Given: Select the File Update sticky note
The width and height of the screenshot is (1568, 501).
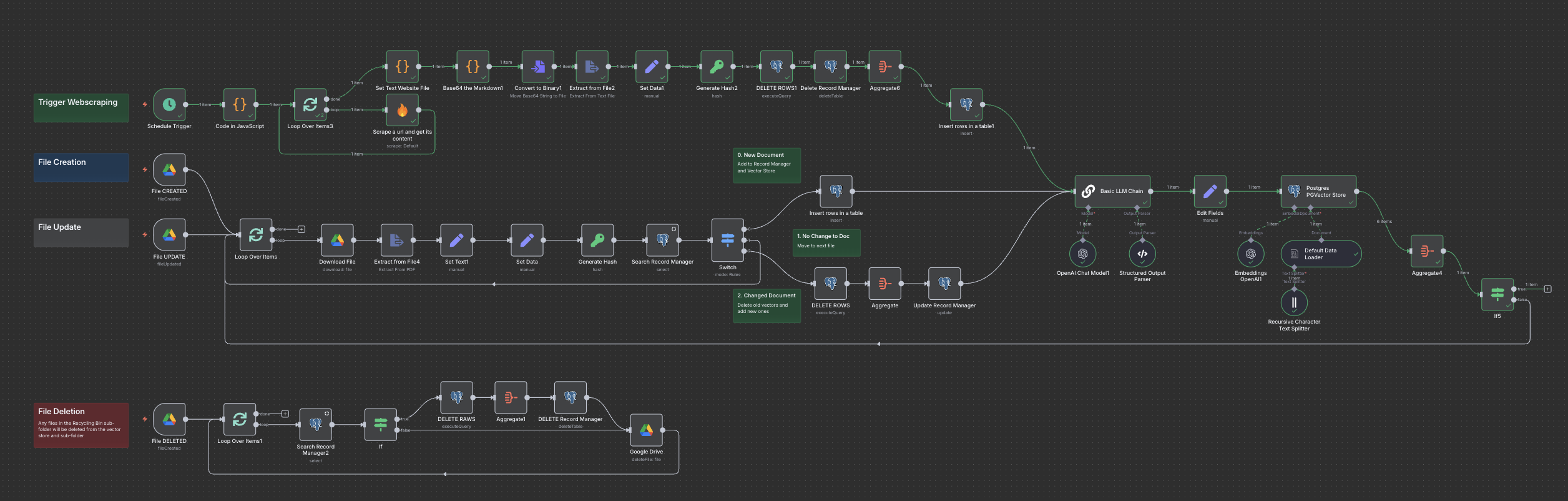Looking at the screenshot, I should click(81, 232).
